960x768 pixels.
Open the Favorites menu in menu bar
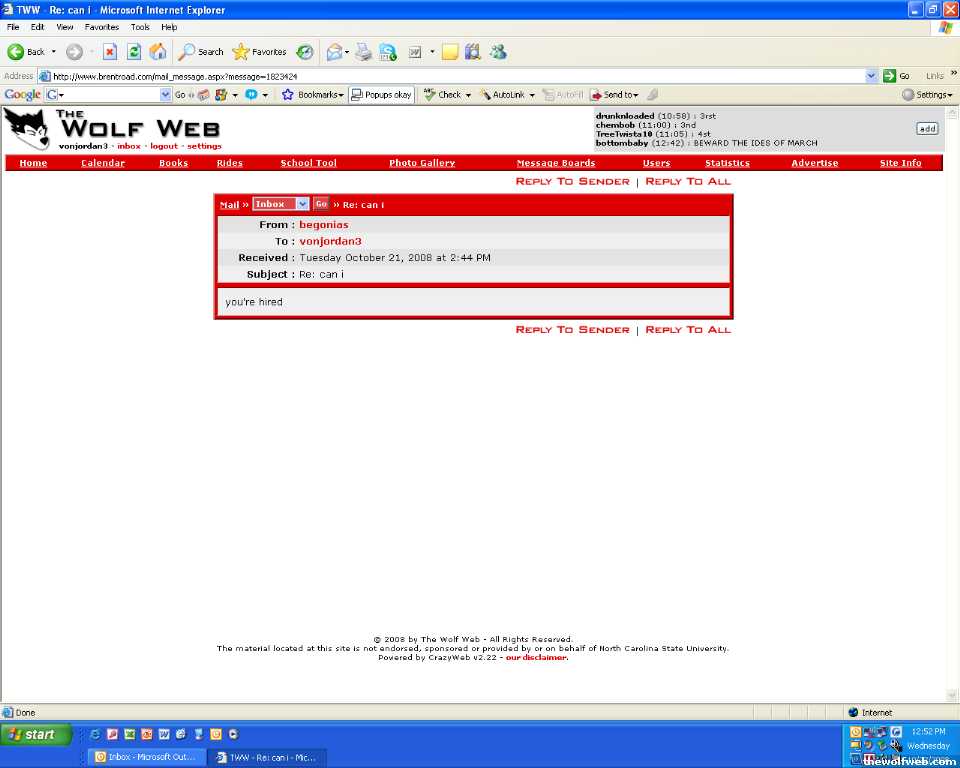click(101, 27)
